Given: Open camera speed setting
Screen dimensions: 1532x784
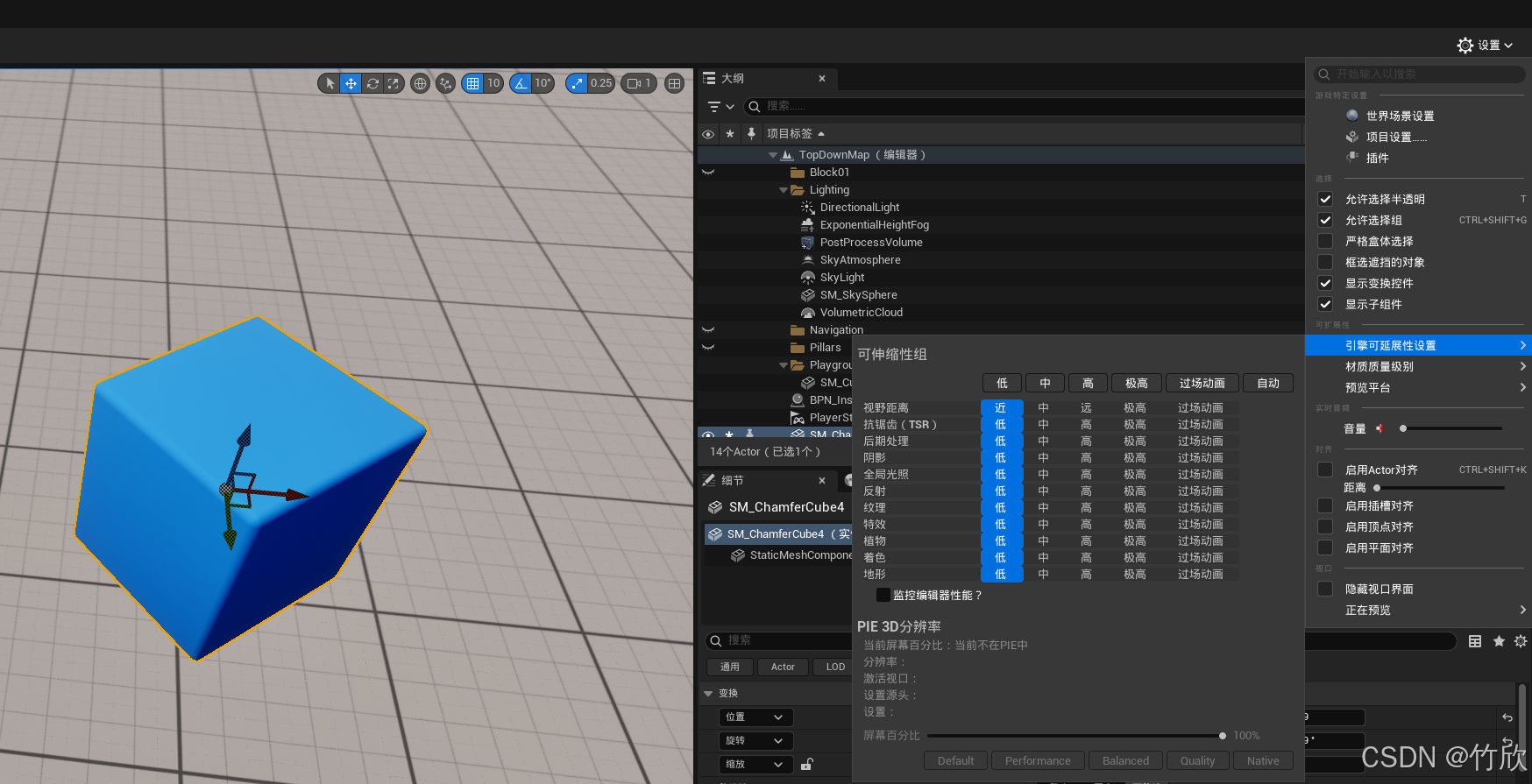Looking at the screenshot, I should (x=639, y=83).
